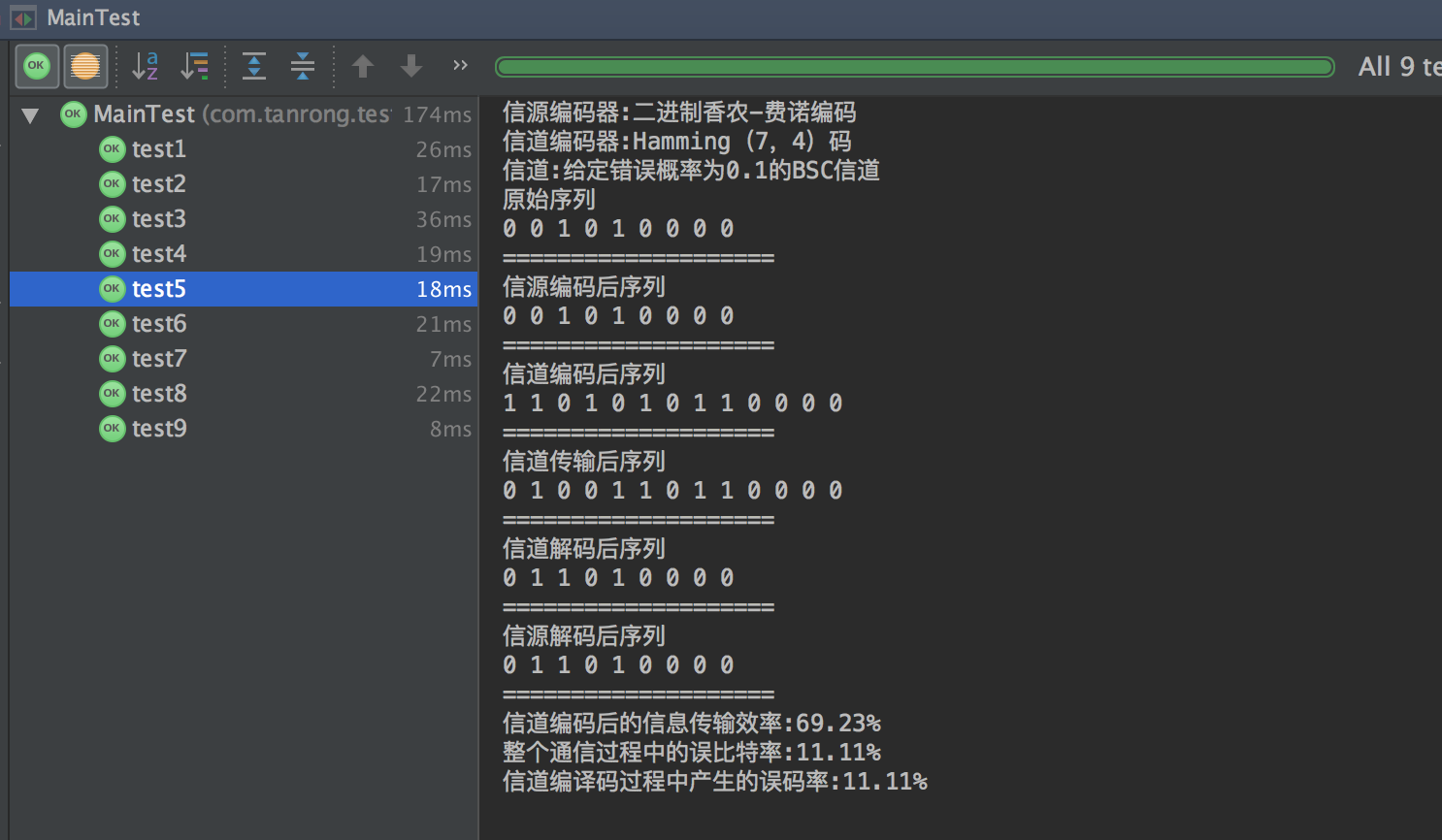Collapse all test nodes
1442x840 pixels.
303,66
